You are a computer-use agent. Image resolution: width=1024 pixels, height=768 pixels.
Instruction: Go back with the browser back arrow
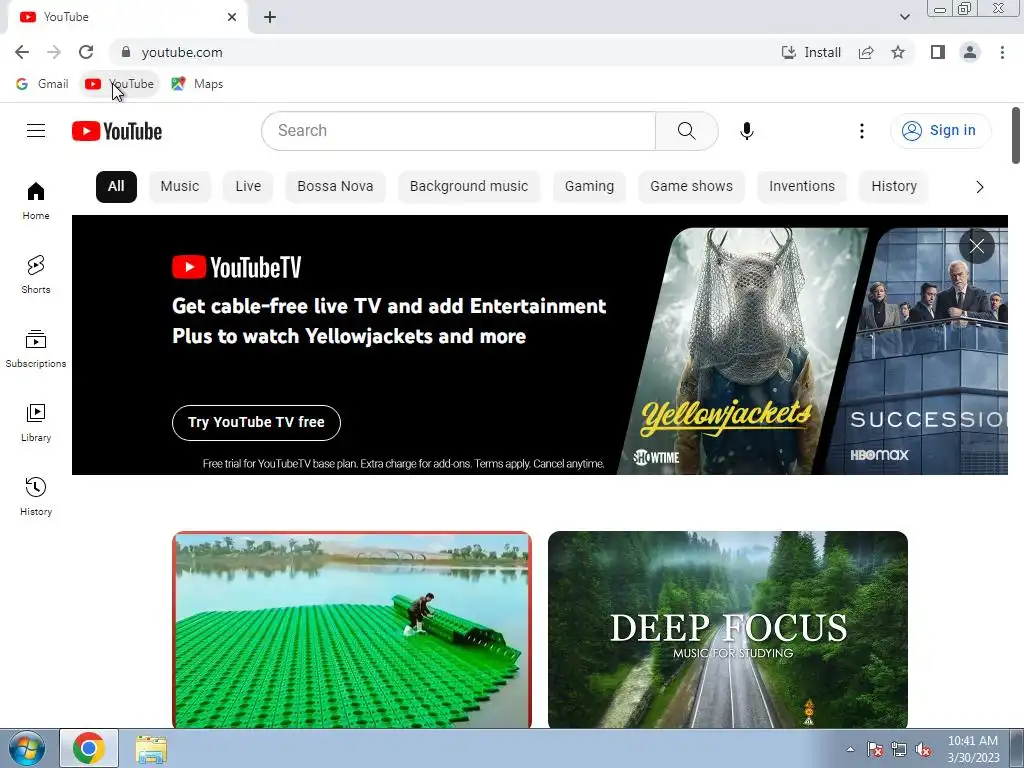coord(22,52)
